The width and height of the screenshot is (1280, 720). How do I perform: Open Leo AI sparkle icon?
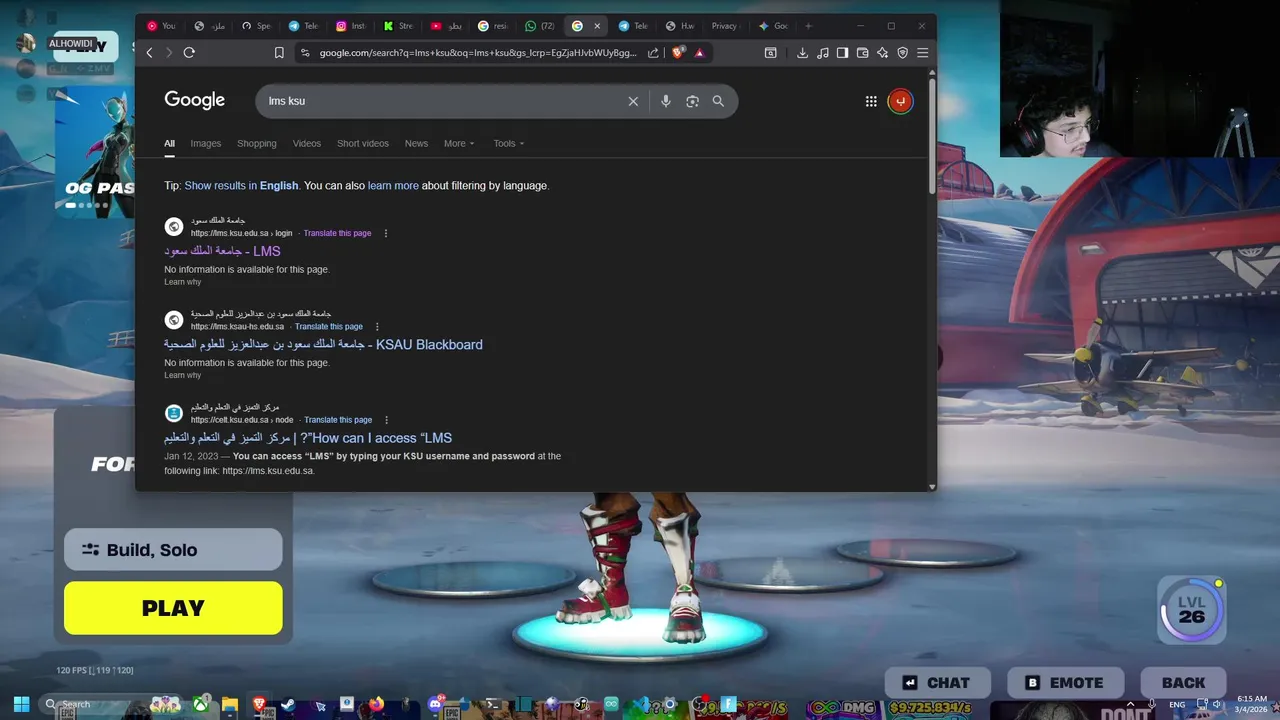pyautogui.click(x=882, y=53)
